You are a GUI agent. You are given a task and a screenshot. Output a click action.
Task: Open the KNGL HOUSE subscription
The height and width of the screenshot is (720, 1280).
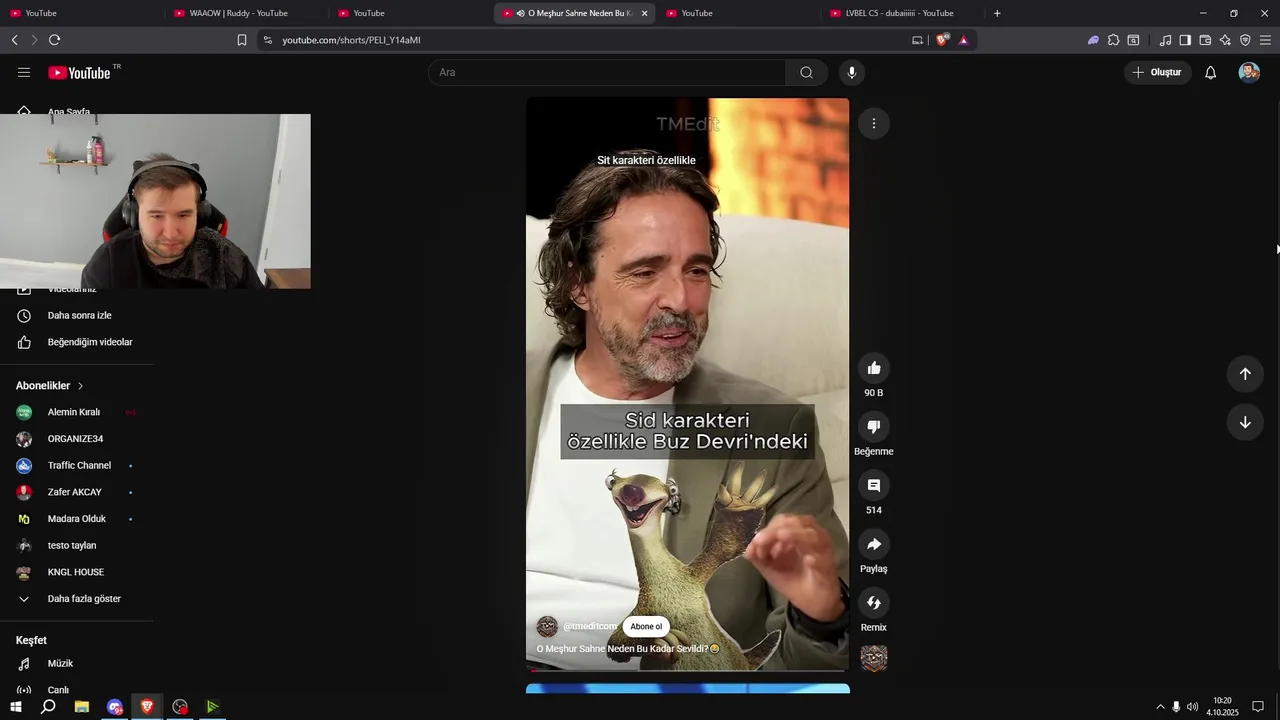point(77,572)
